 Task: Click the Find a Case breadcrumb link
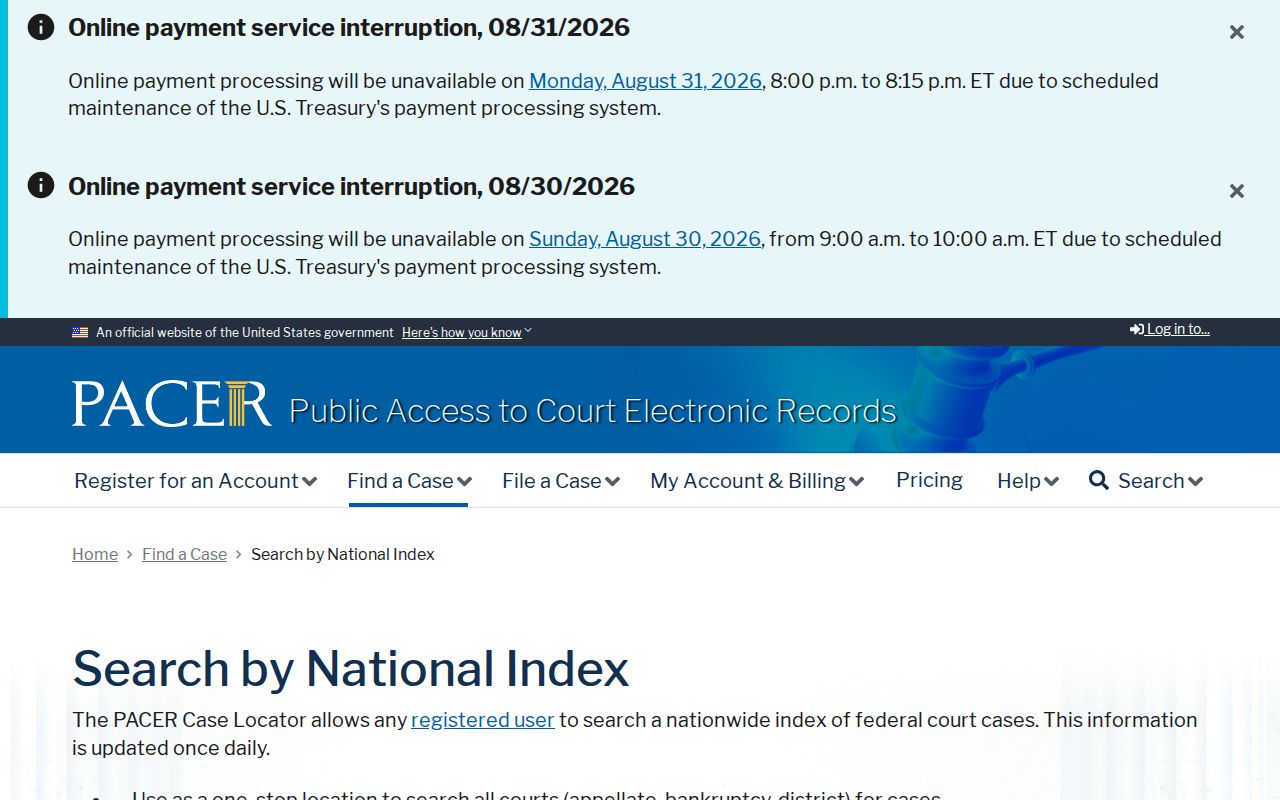click(184, 554)
